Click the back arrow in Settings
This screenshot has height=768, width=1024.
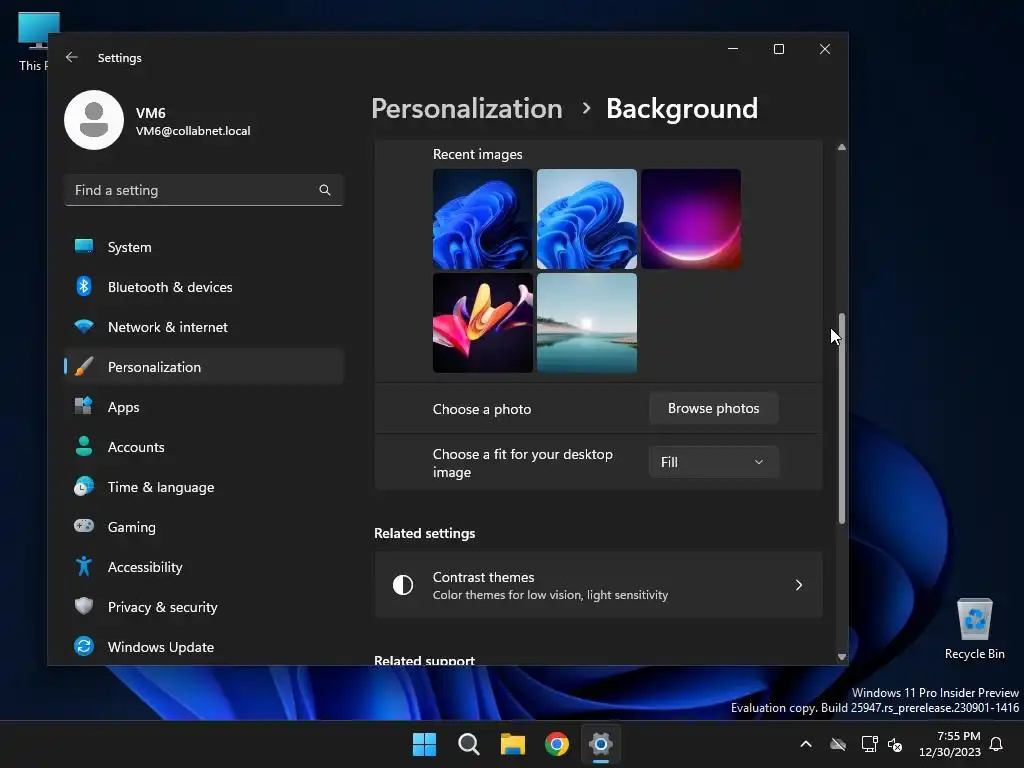72,57
